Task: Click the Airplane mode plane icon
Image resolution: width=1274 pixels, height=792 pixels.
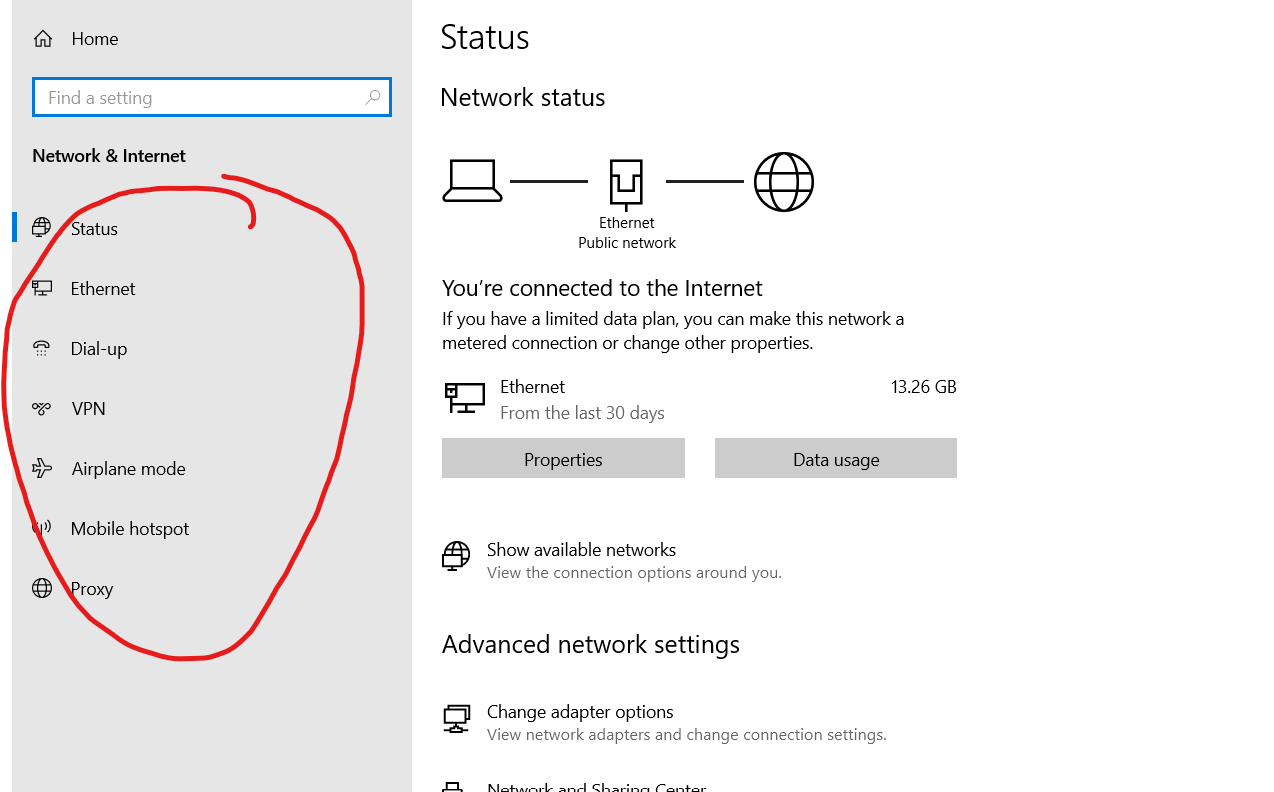Action: coord(41,468)
